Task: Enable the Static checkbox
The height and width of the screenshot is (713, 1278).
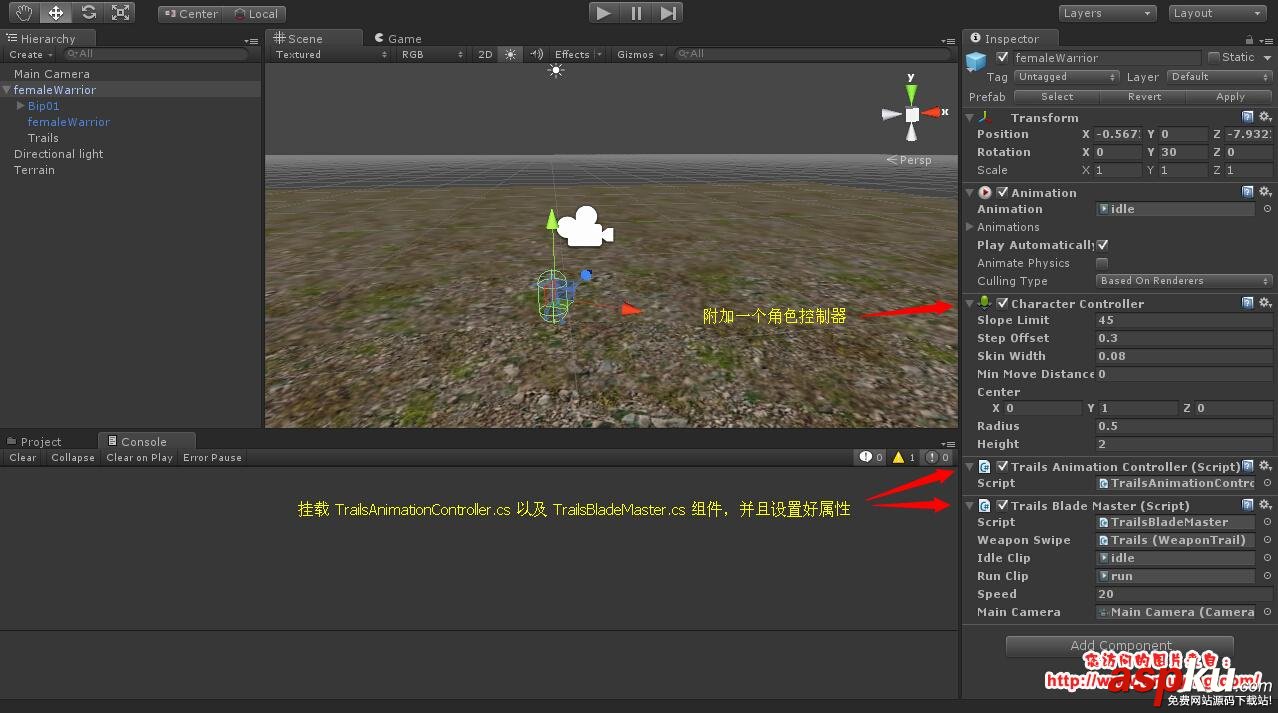Action: [x=1214, y=58]
